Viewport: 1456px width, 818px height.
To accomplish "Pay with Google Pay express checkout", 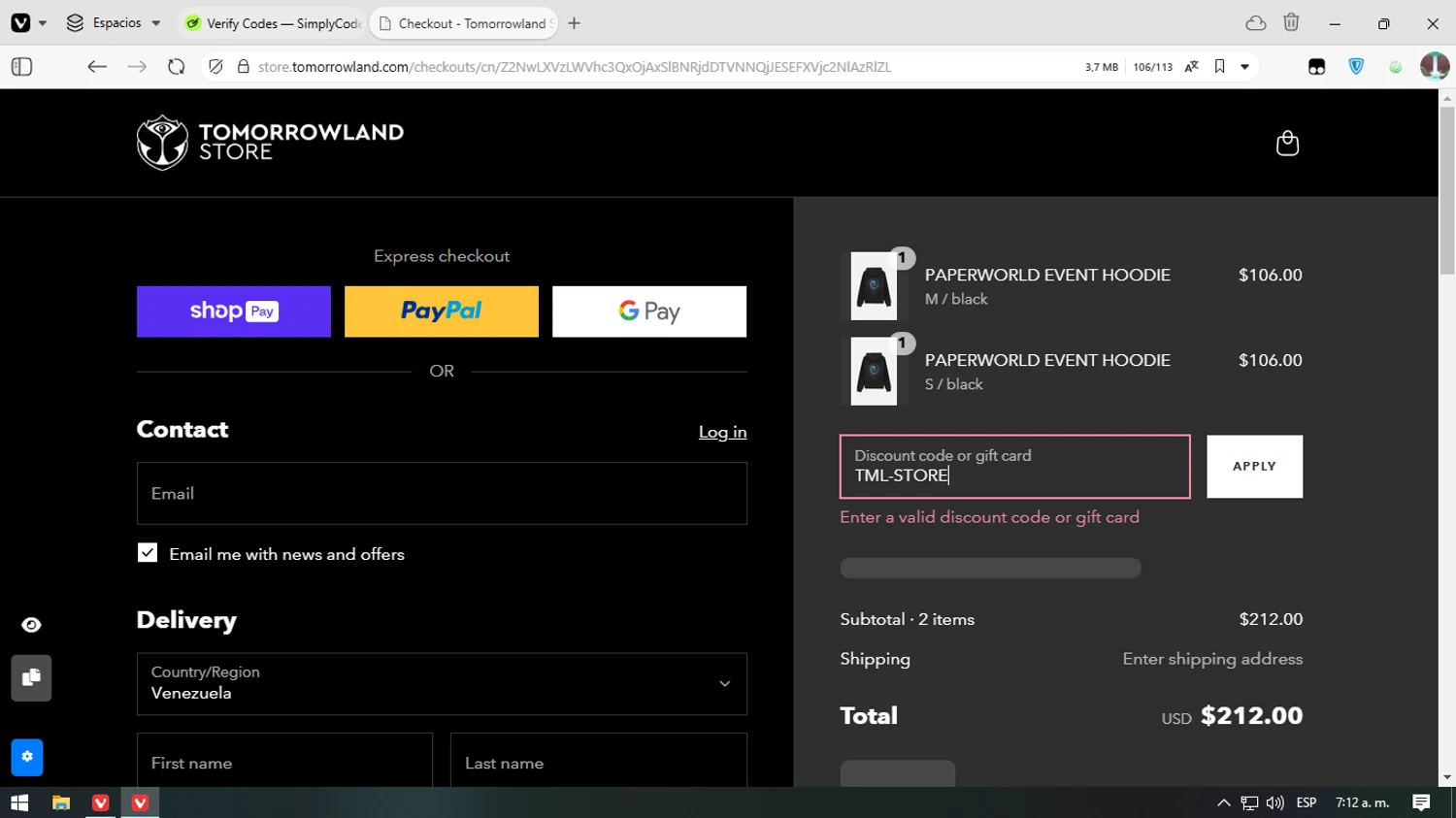I will pos(649,311).
